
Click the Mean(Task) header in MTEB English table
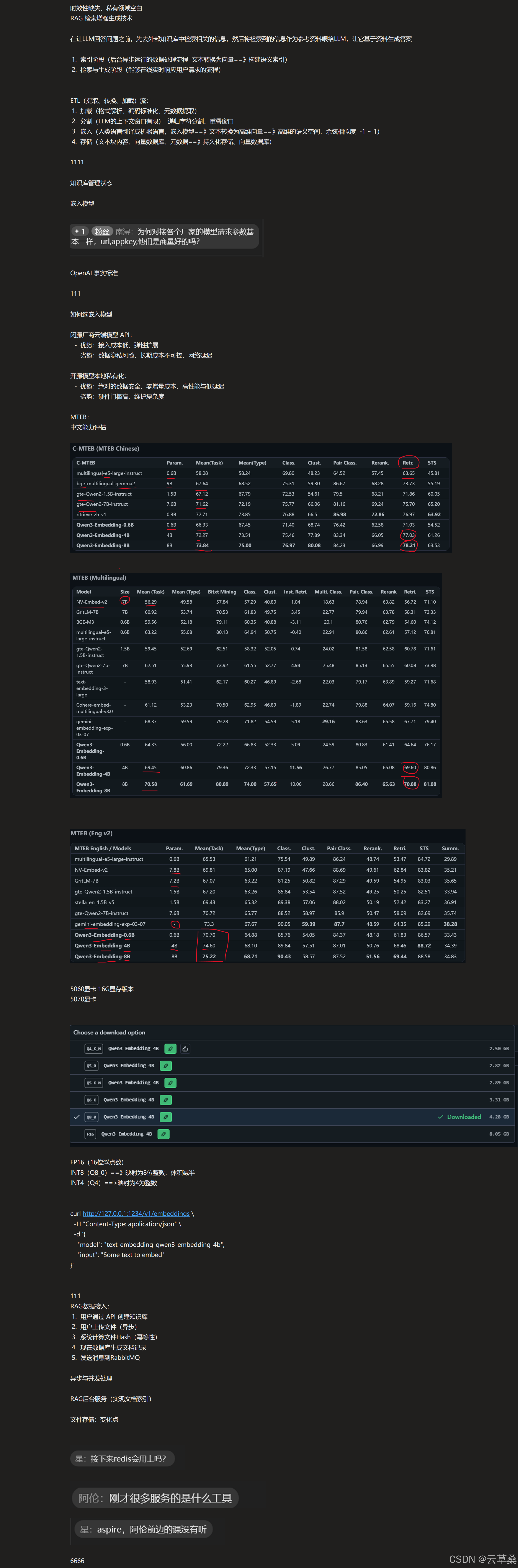[209, 849]
